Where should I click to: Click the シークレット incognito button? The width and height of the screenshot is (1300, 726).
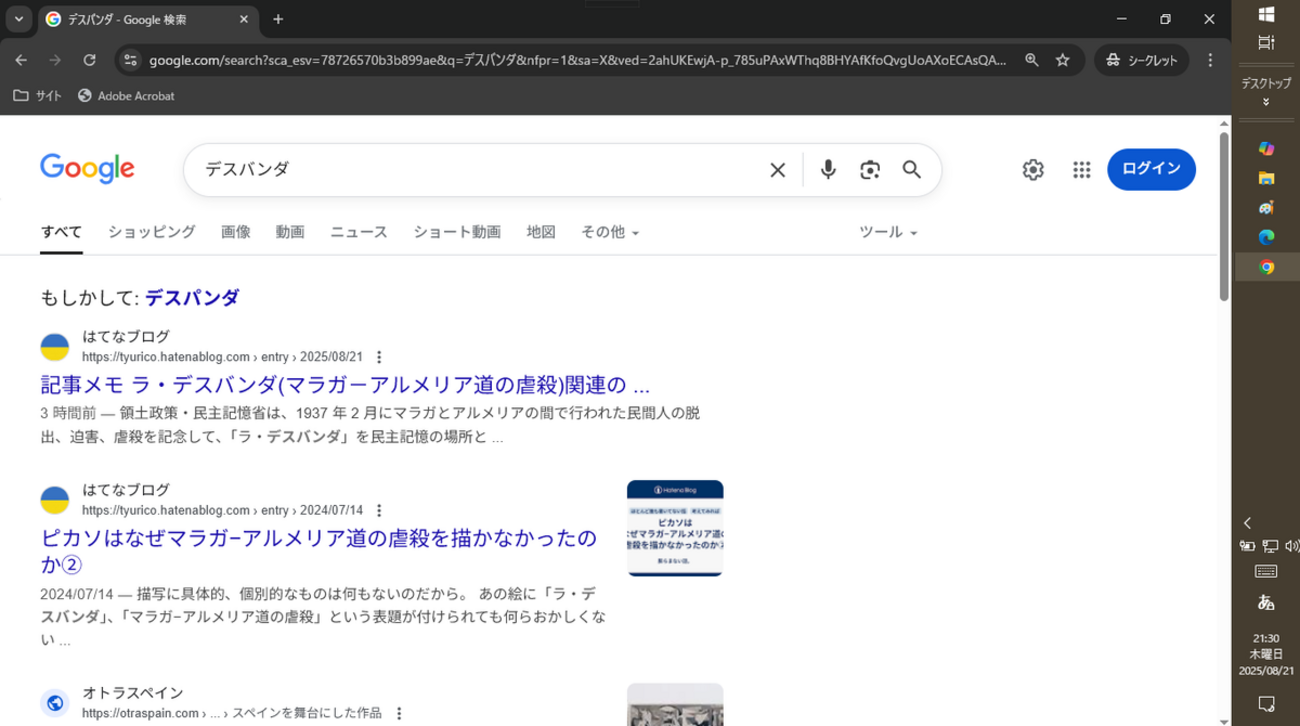coord(1142,60)
